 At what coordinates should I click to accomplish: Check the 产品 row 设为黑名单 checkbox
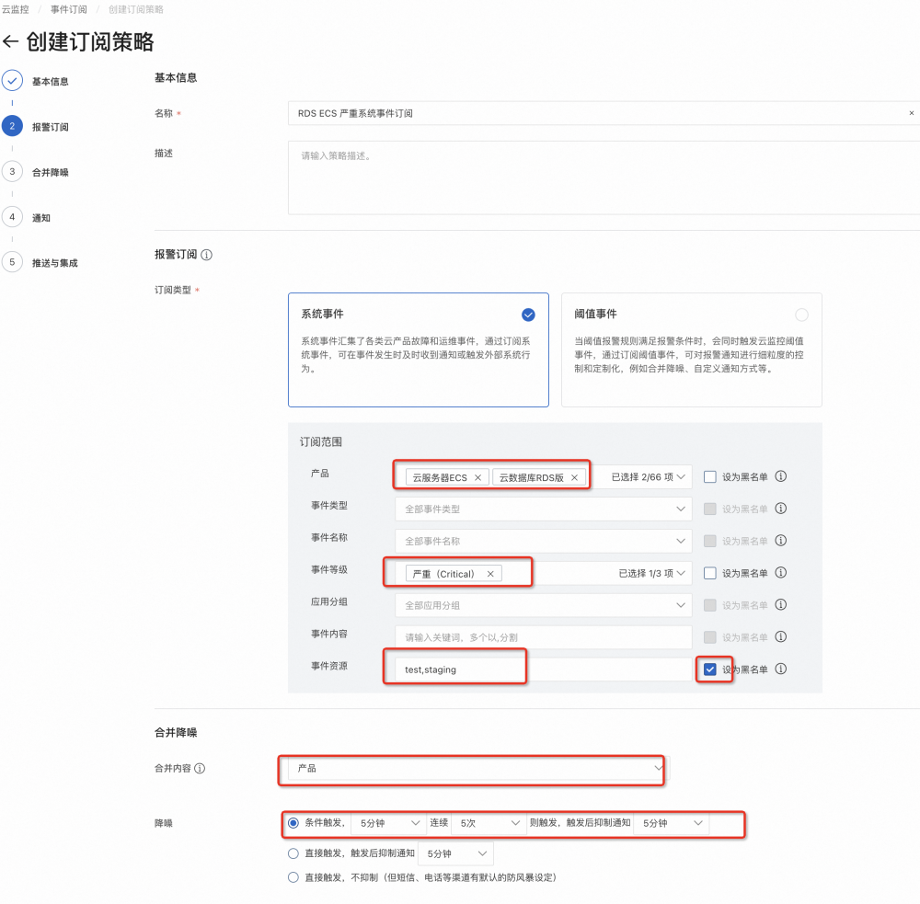(710, 477)
